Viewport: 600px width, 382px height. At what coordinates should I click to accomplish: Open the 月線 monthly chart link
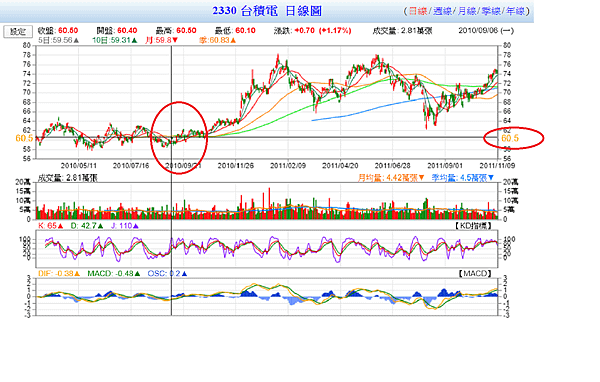point(466,11)
